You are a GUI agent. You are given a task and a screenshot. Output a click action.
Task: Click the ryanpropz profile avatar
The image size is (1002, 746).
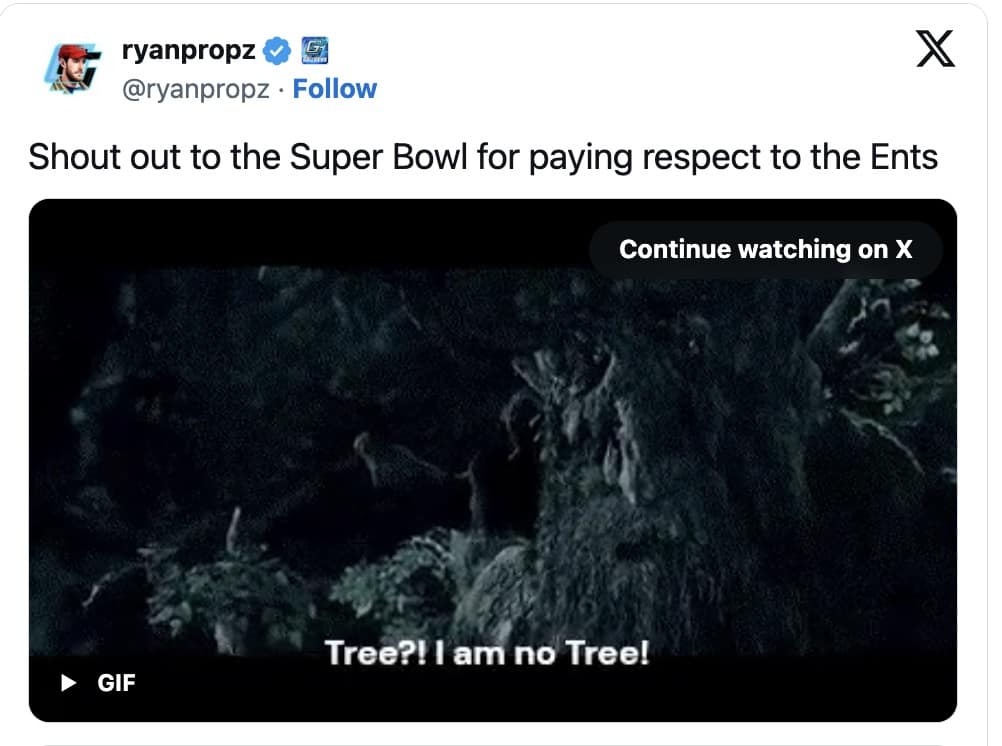[x=73, y=68]
